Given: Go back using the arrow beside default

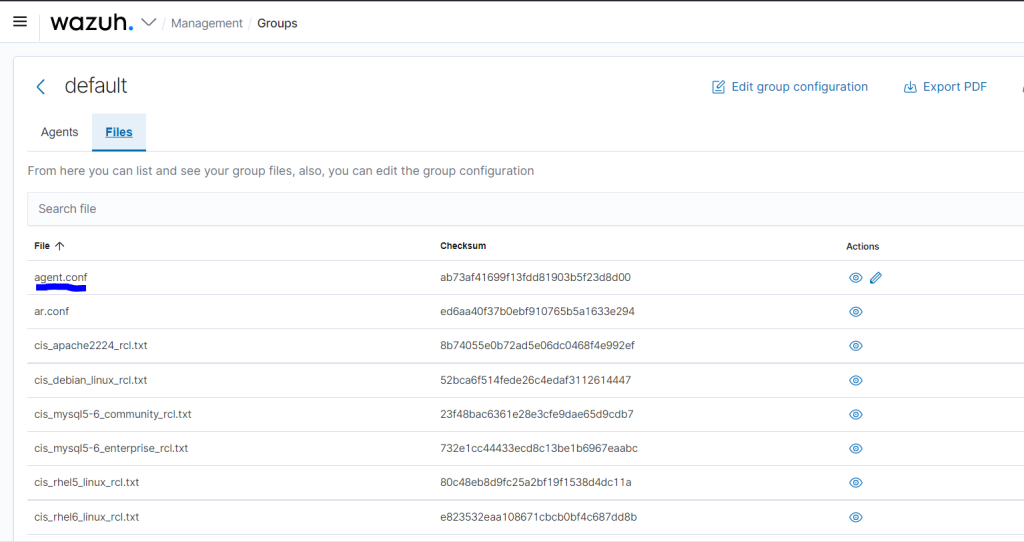Looking at the screenshot, I should coord(40,86).
